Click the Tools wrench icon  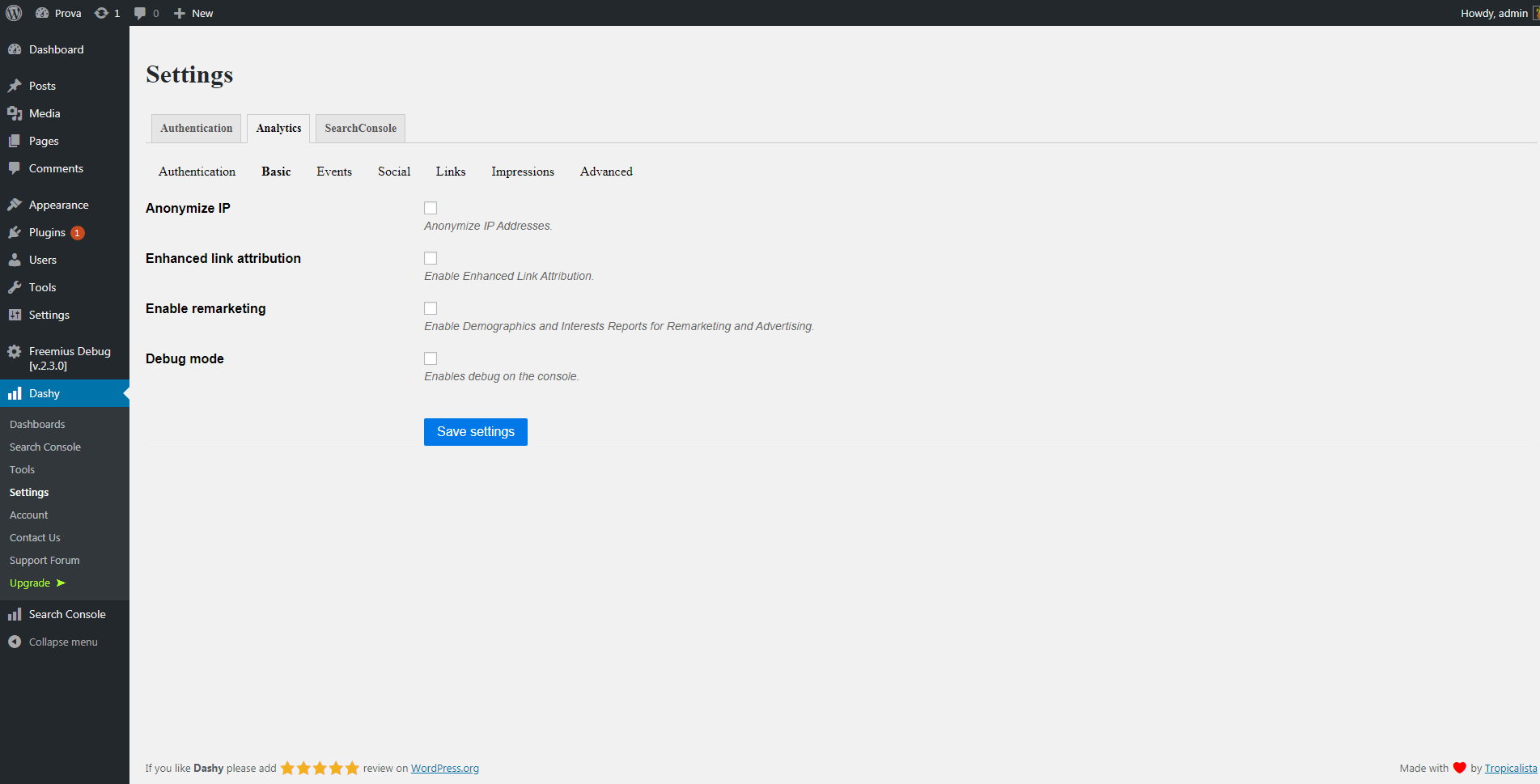tap(15, 287)
